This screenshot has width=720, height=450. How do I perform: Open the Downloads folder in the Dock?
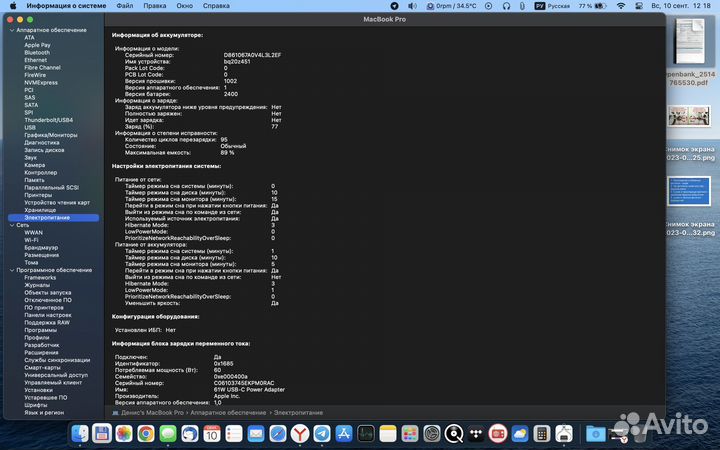(x=596, y=433)
